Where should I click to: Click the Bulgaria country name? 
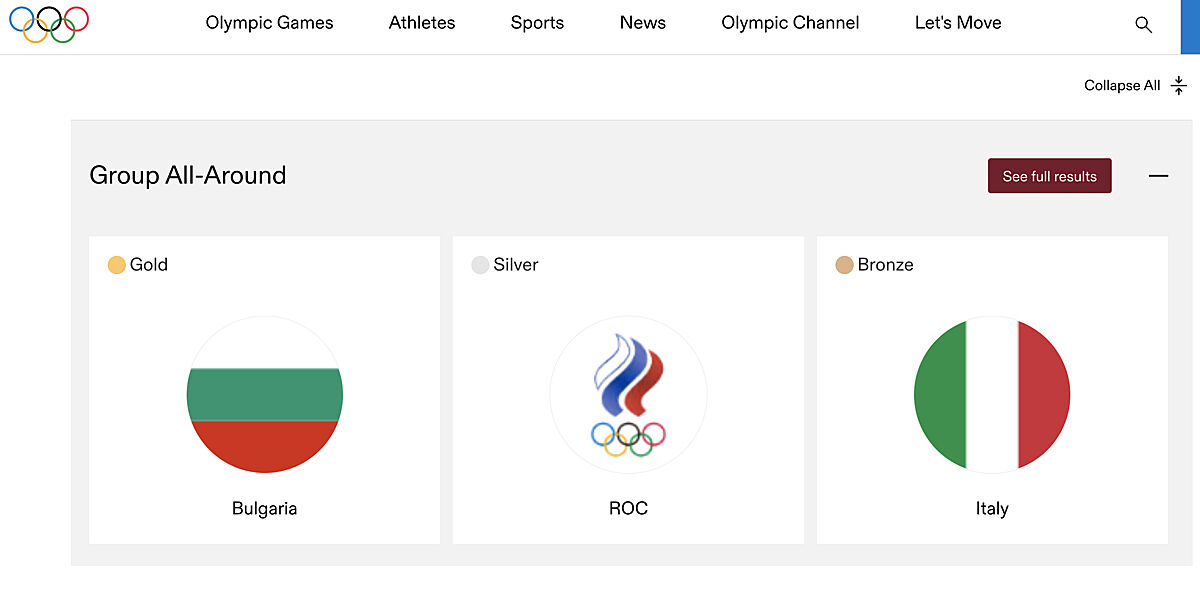coord(264,508)
